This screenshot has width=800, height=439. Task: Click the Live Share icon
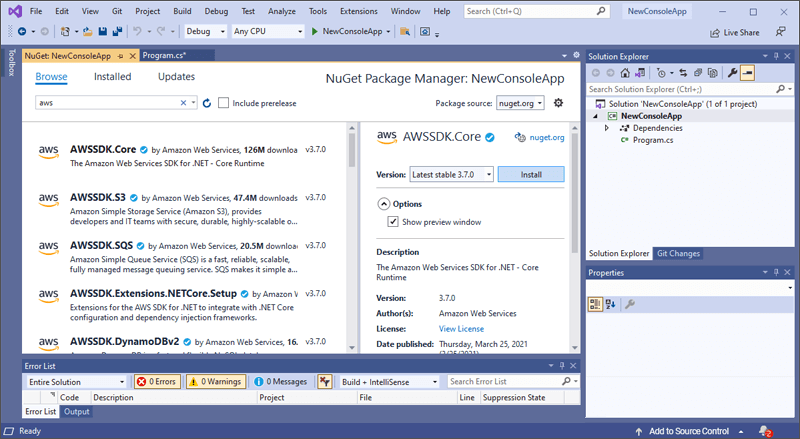pyautogui.click(x=715, y=33)
